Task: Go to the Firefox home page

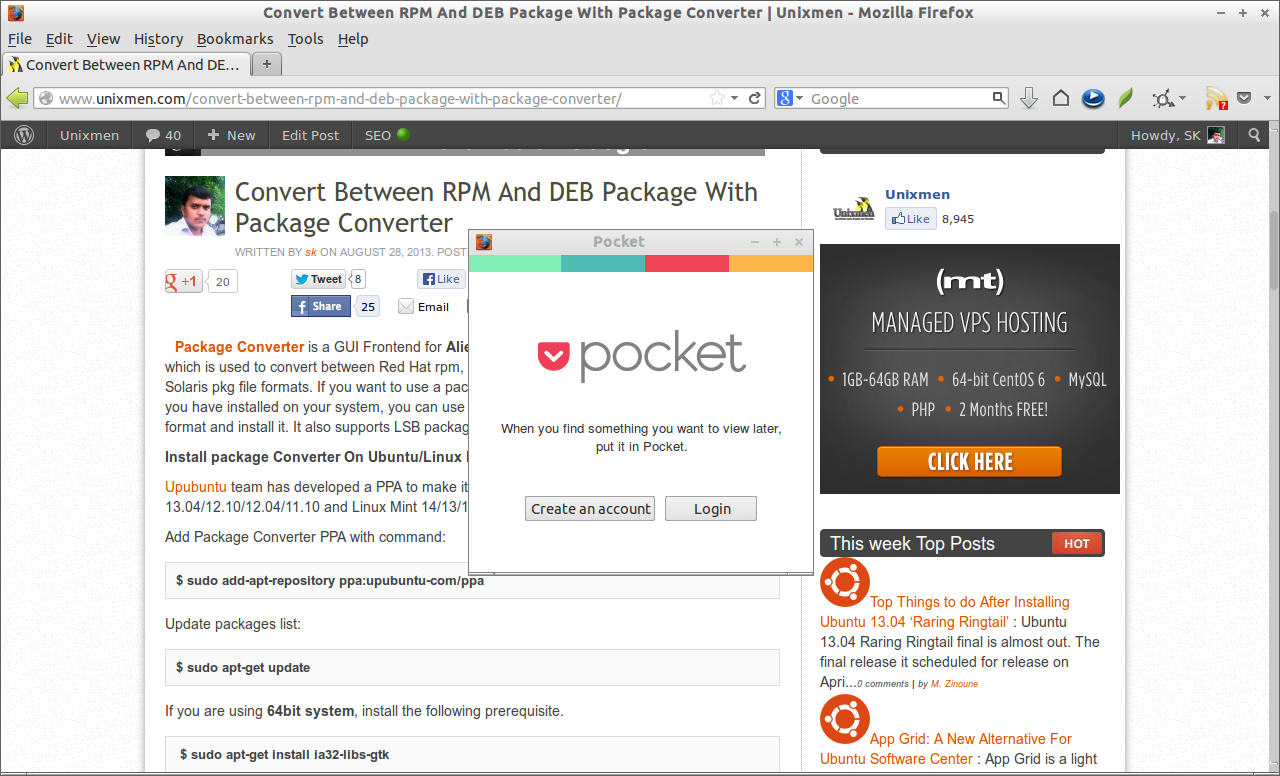Action: tap(1061, 98)
